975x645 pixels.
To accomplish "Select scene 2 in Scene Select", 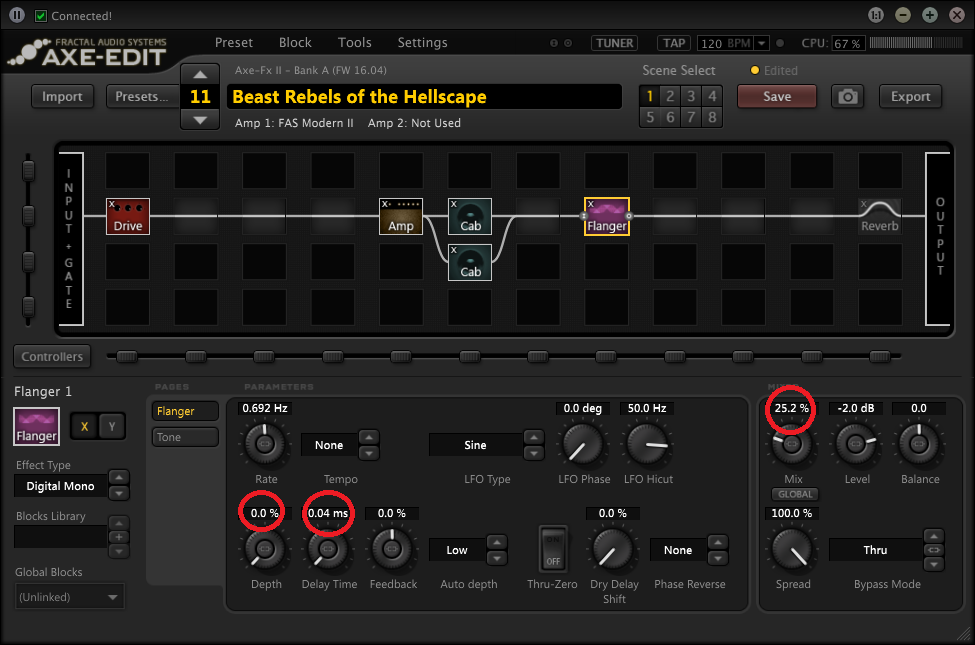I will [670, 97].
